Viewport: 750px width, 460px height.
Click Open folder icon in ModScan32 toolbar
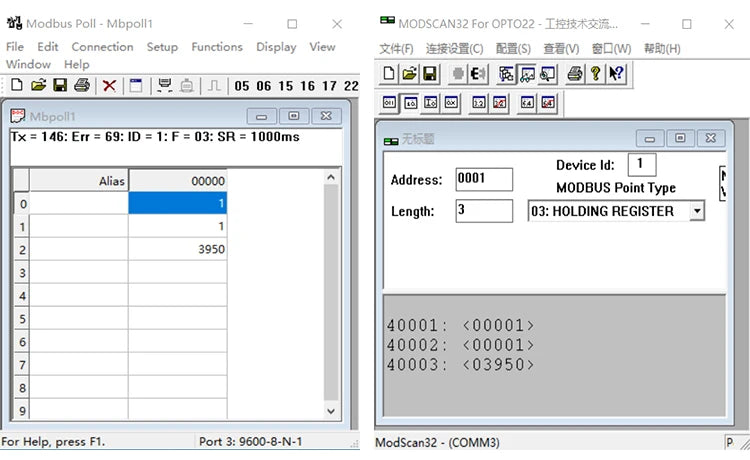[x=409, y=74]
